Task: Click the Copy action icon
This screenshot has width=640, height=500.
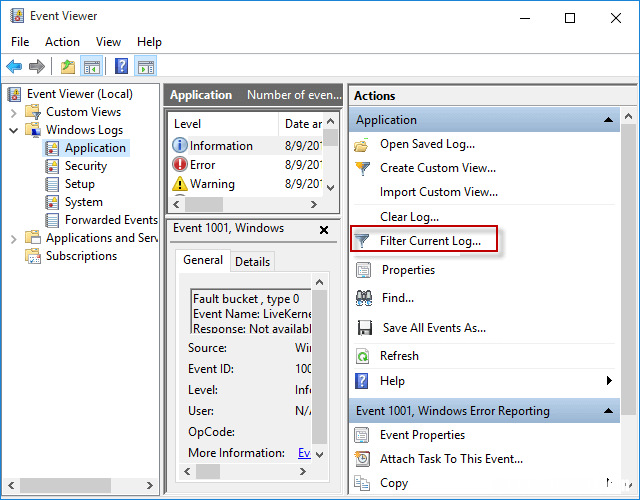Action: (x=362, y=483)
